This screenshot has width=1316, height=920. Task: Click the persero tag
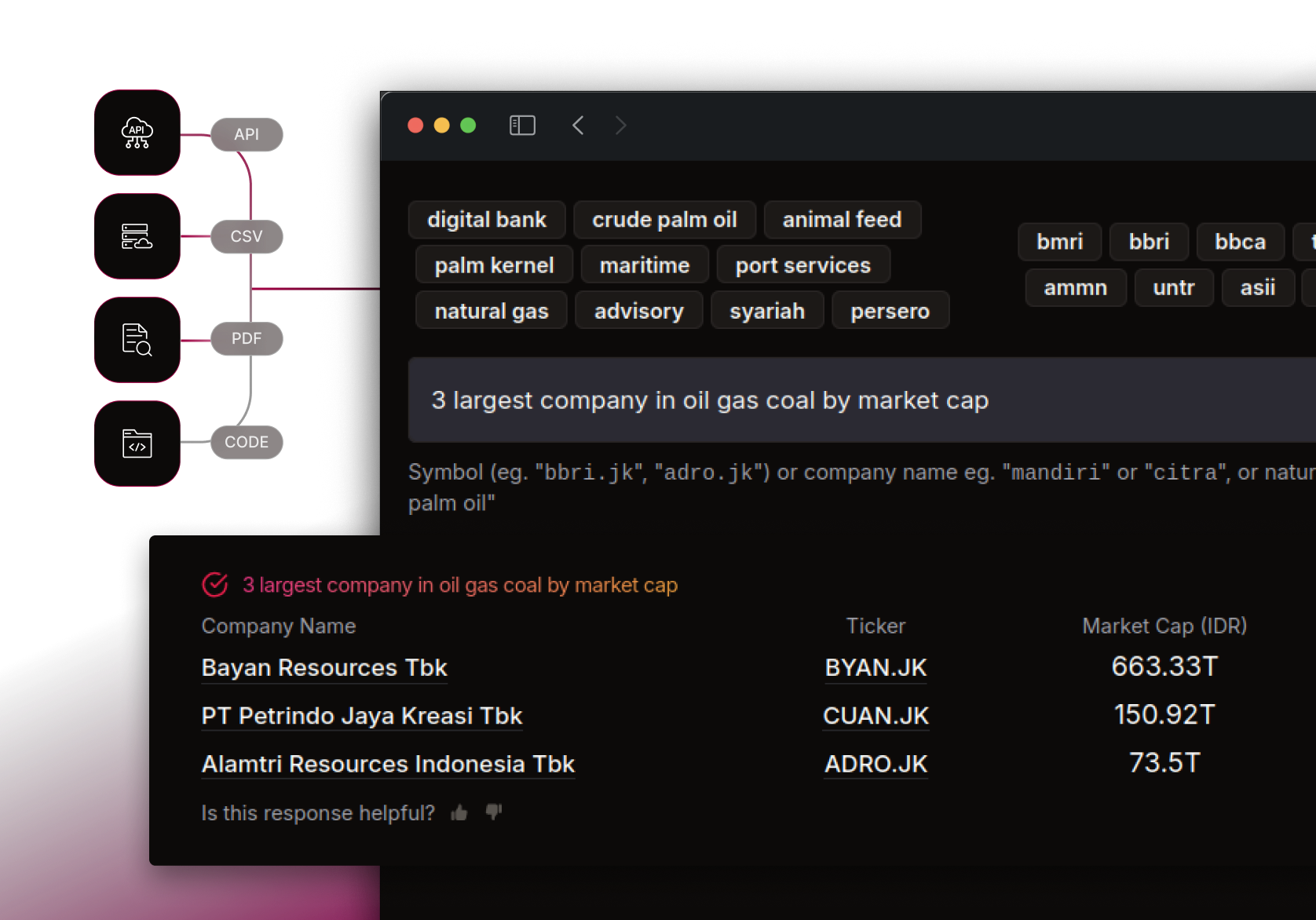890,310
